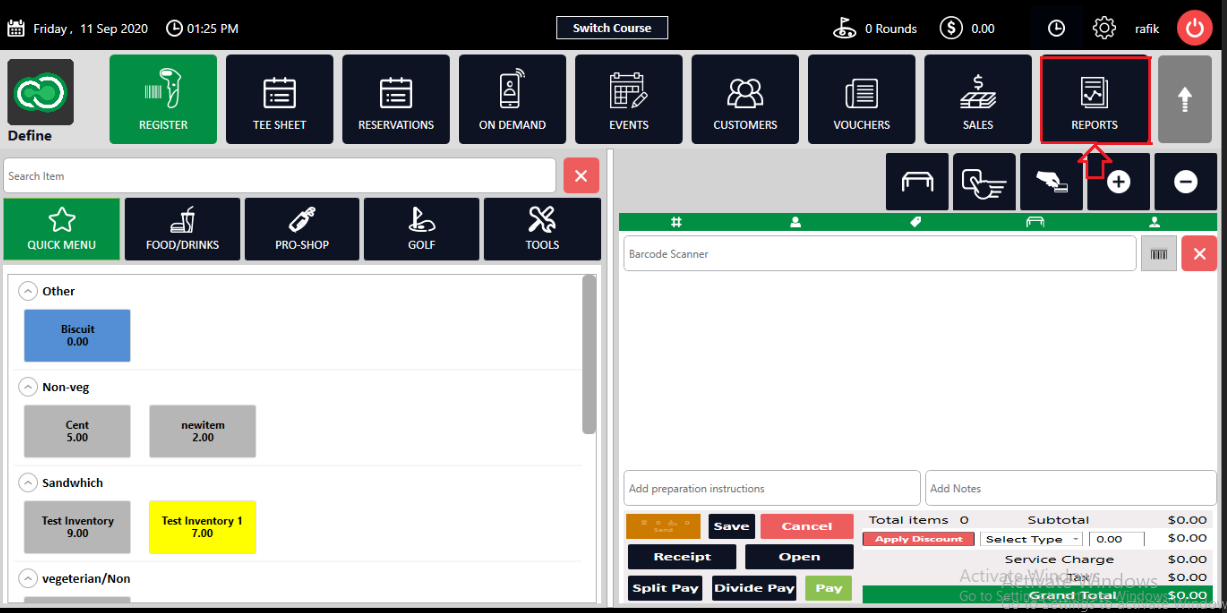The height and width of the screenshot is (613, 1227).
Task: Click the Add Notes field
Action: (x=1070, y=488)
